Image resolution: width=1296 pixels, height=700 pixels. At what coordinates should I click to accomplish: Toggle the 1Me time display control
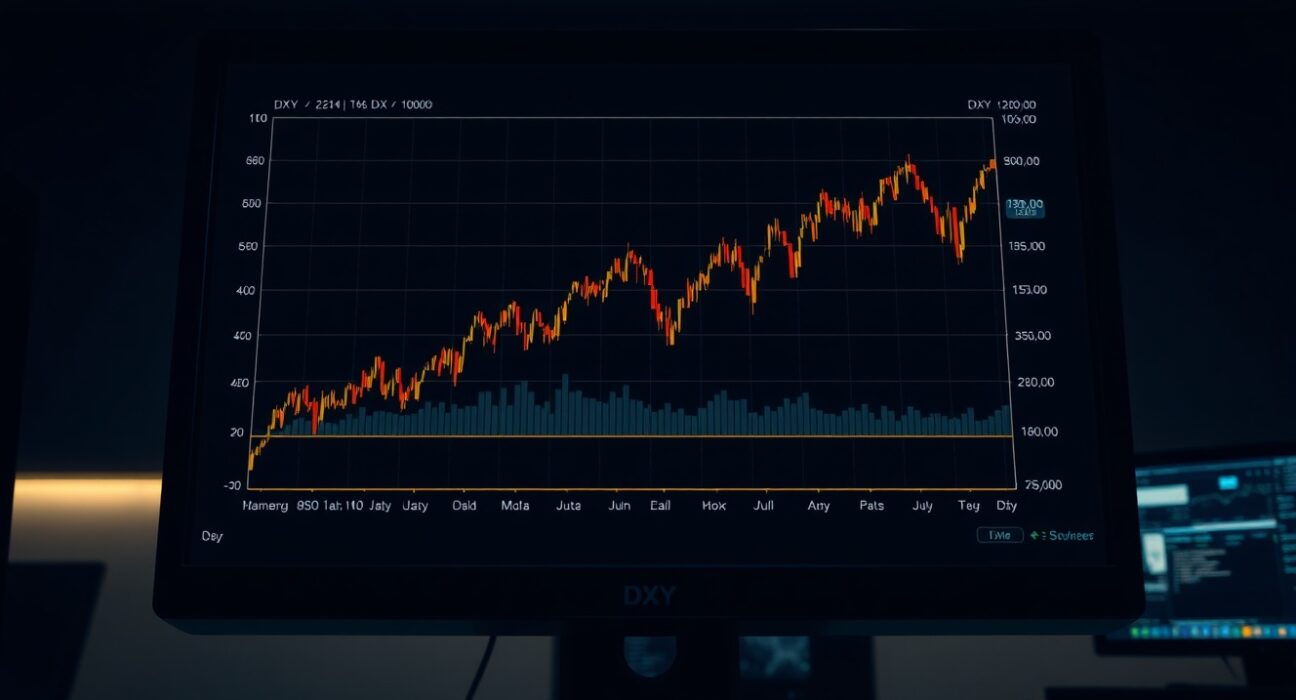coord(998,535)
